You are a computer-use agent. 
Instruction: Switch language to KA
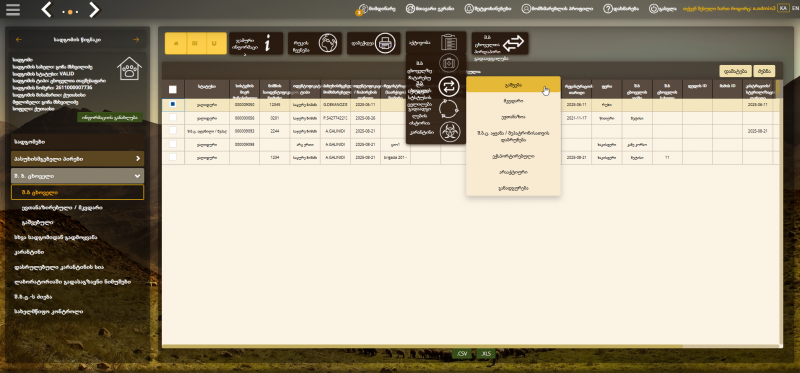point(783,8)
